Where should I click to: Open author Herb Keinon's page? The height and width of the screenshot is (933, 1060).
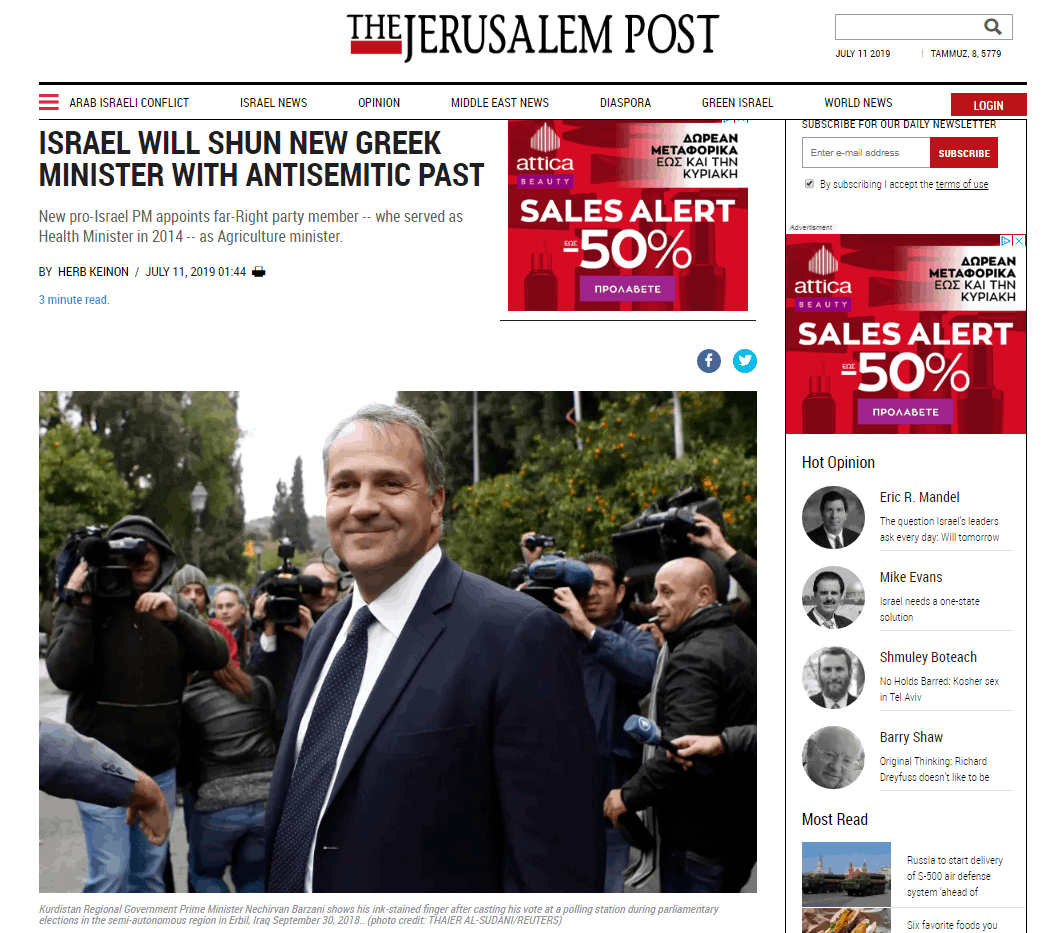coord(93,272)
